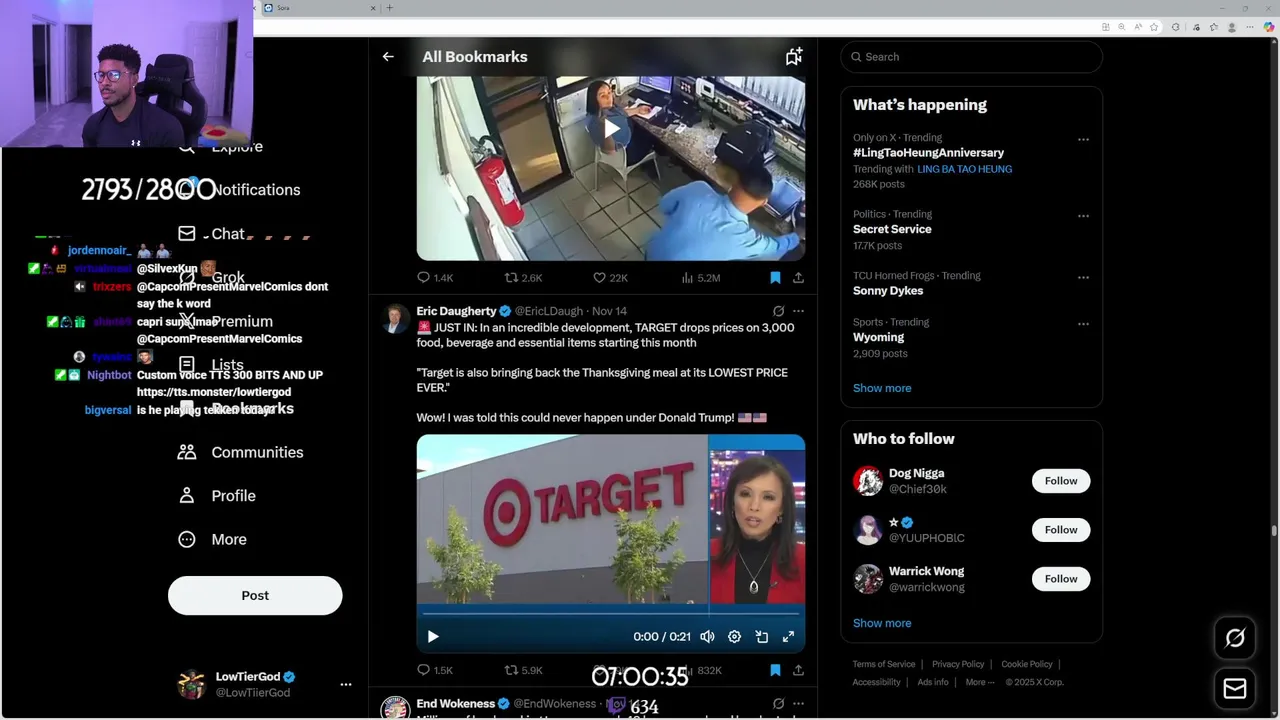Open the LING BA TAO HEUNG trending link
The image size is (1280, 720).
point(964,169)
